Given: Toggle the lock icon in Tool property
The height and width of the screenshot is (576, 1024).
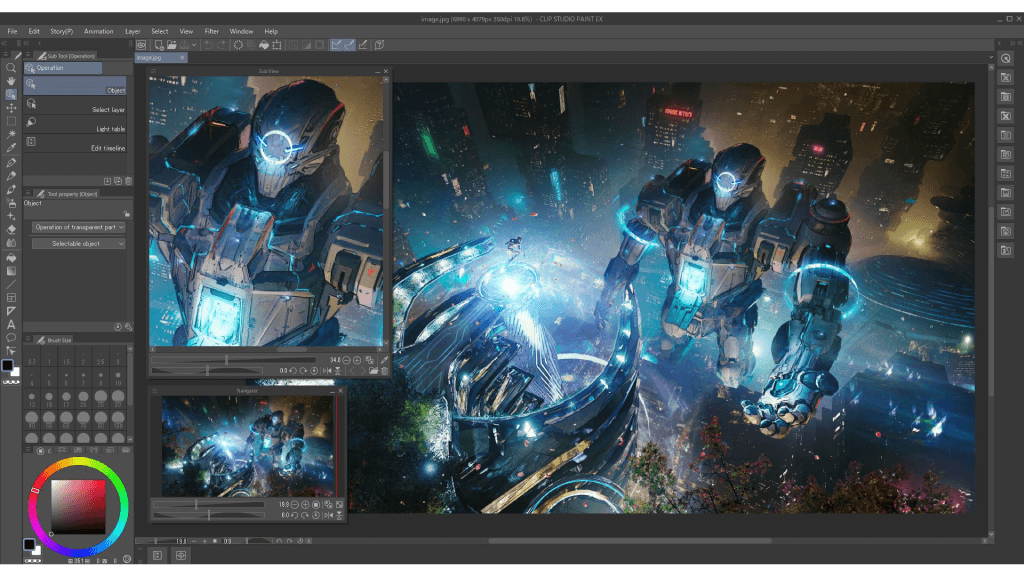Looking at the screenshot, I should [x=126, y=214].
